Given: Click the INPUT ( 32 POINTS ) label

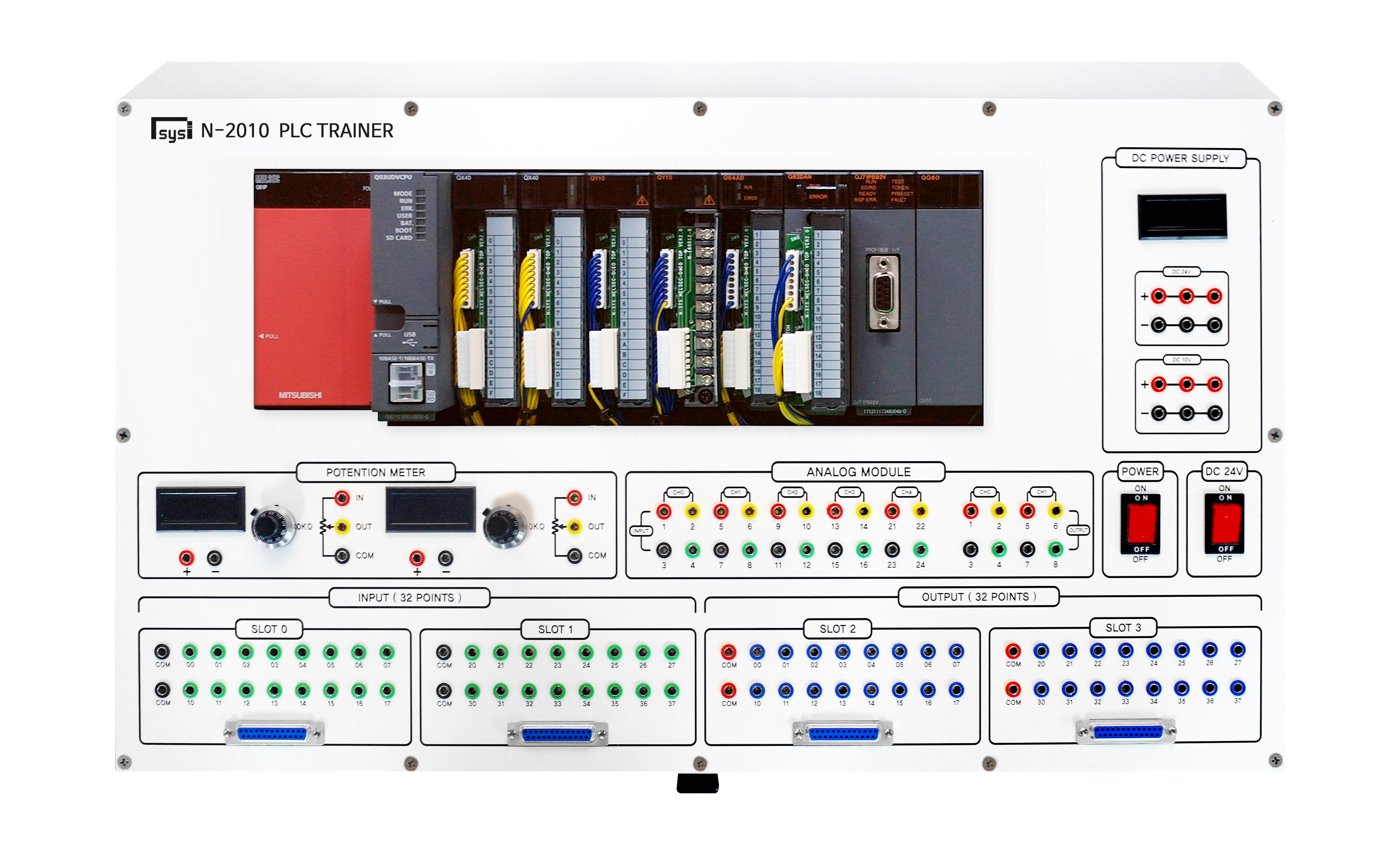Looking at the screenshot, I should tap(410, 598).
